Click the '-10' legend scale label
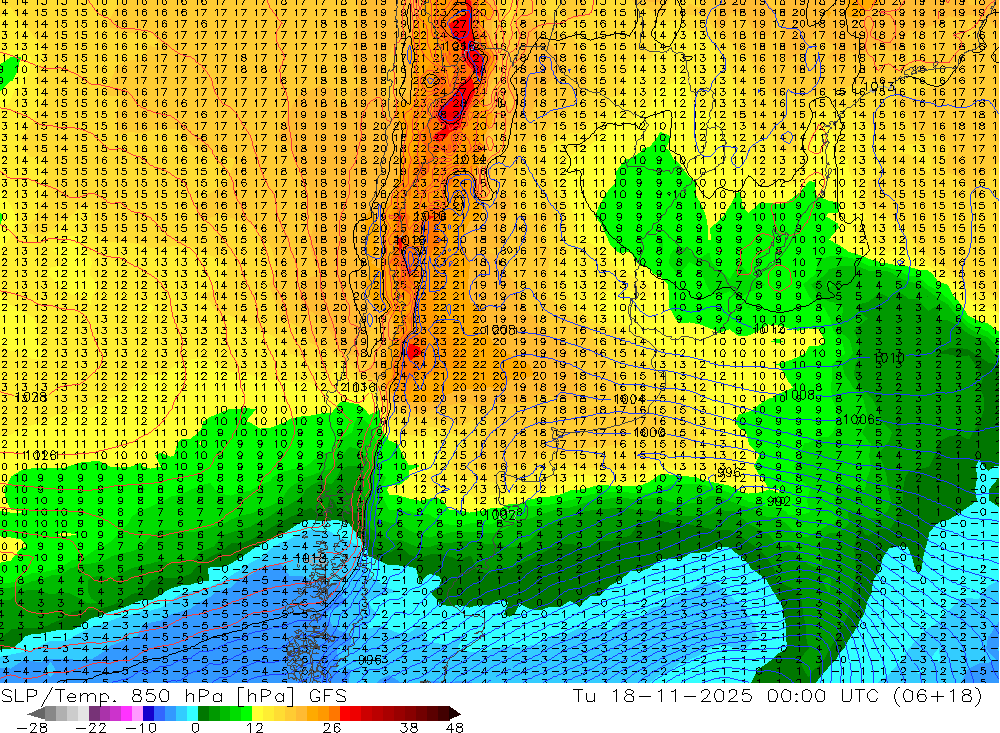This screenshot has height=733, width=1000. (x=141, y=727)
